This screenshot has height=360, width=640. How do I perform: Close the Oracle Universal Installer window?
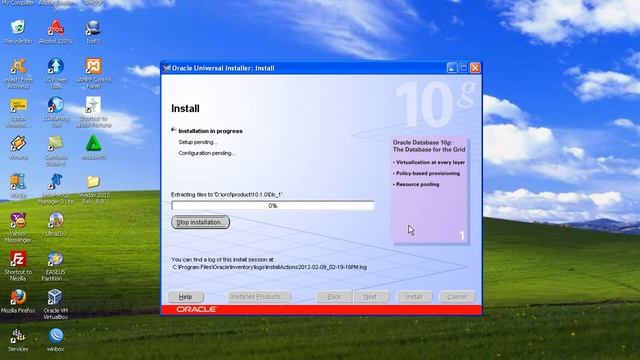475,68
